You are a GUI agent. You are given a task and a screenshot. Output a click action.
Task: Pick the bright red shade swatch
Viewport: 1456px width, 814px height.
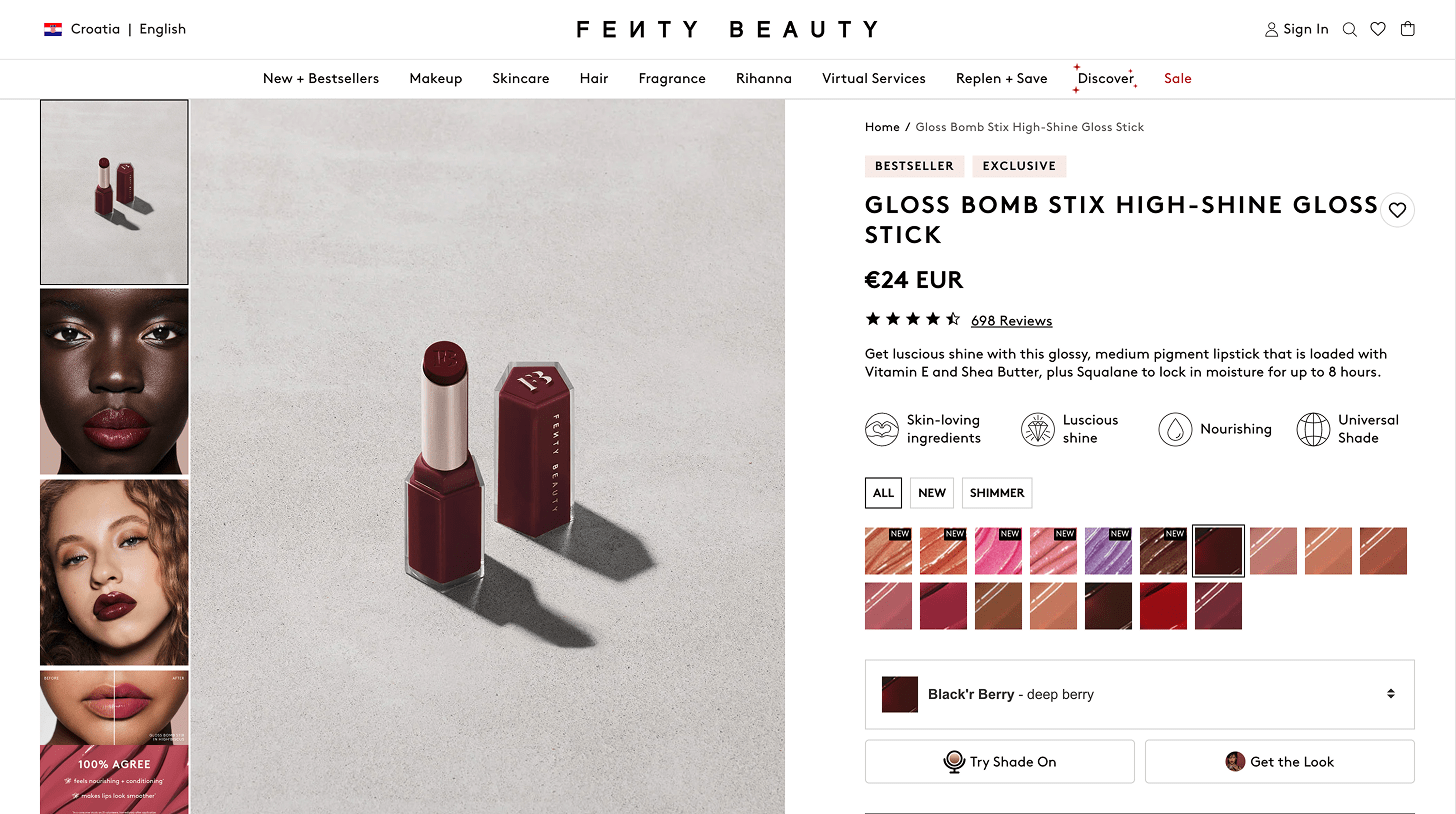(1163, 606)
